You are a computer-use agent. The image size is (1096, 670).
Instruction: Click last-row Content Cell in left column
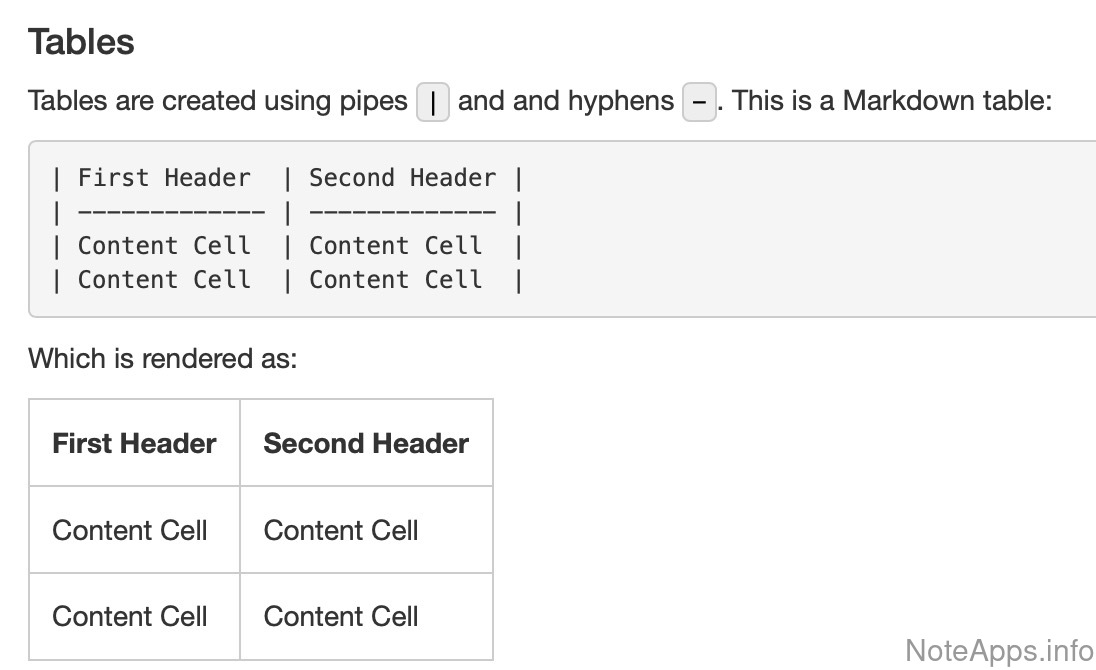pyautogui.click(x=130, y=616)
